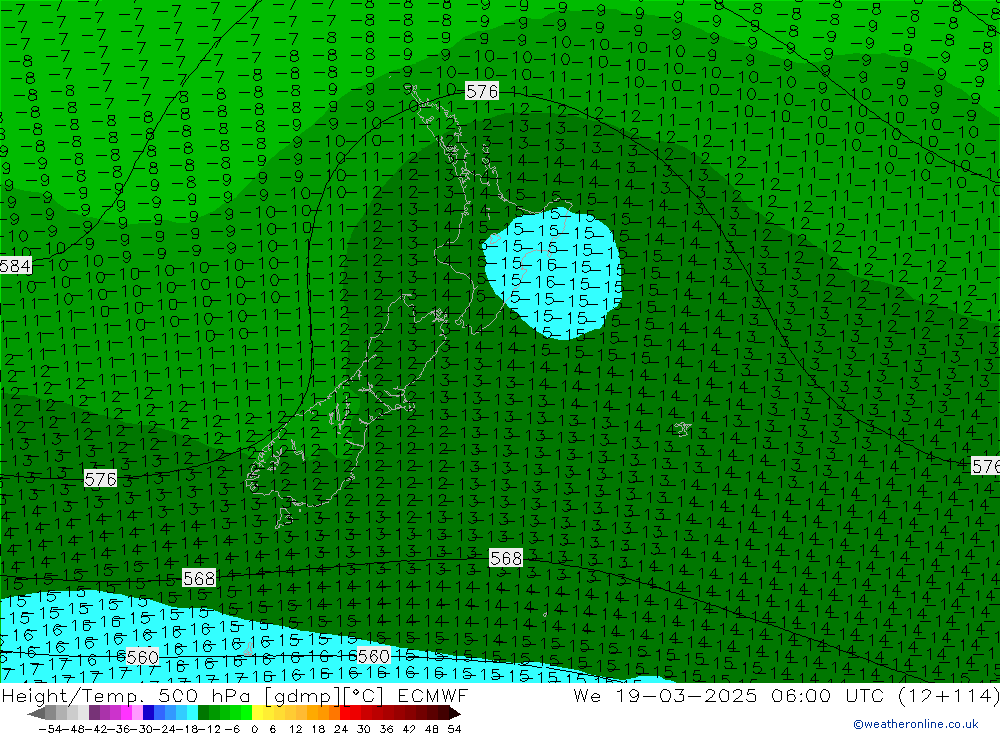Click the forecast date 'We 19-03-2025'
1000x733 pixels.
(665, 696)
